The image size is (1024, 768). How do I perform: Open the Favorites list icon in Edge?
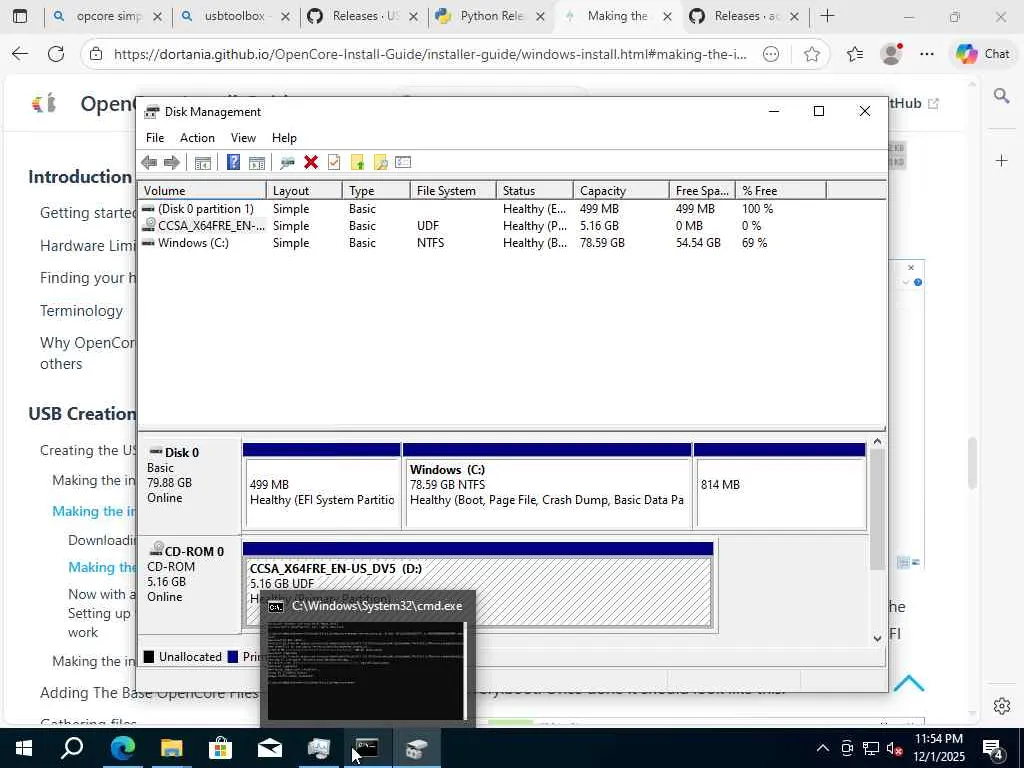click(855, 54)
